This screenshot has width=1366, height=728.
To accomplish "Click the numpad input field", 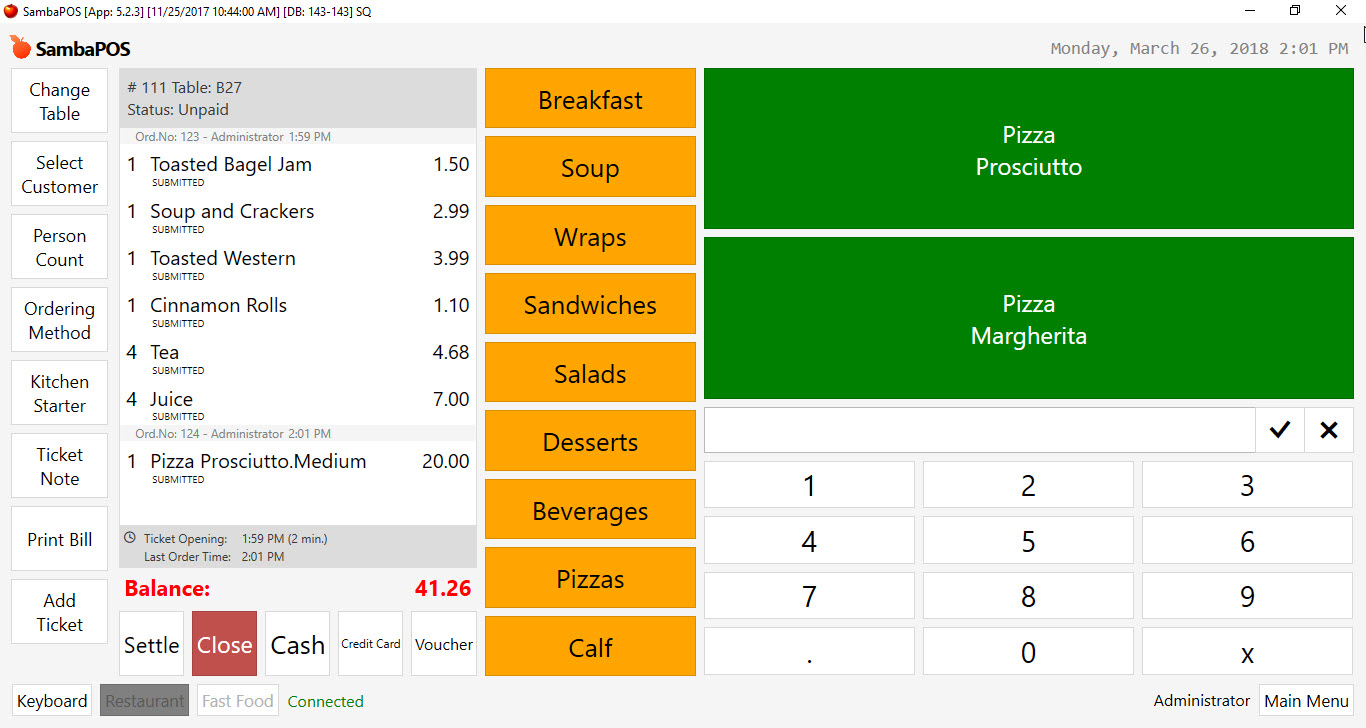I will coord(979,430).
